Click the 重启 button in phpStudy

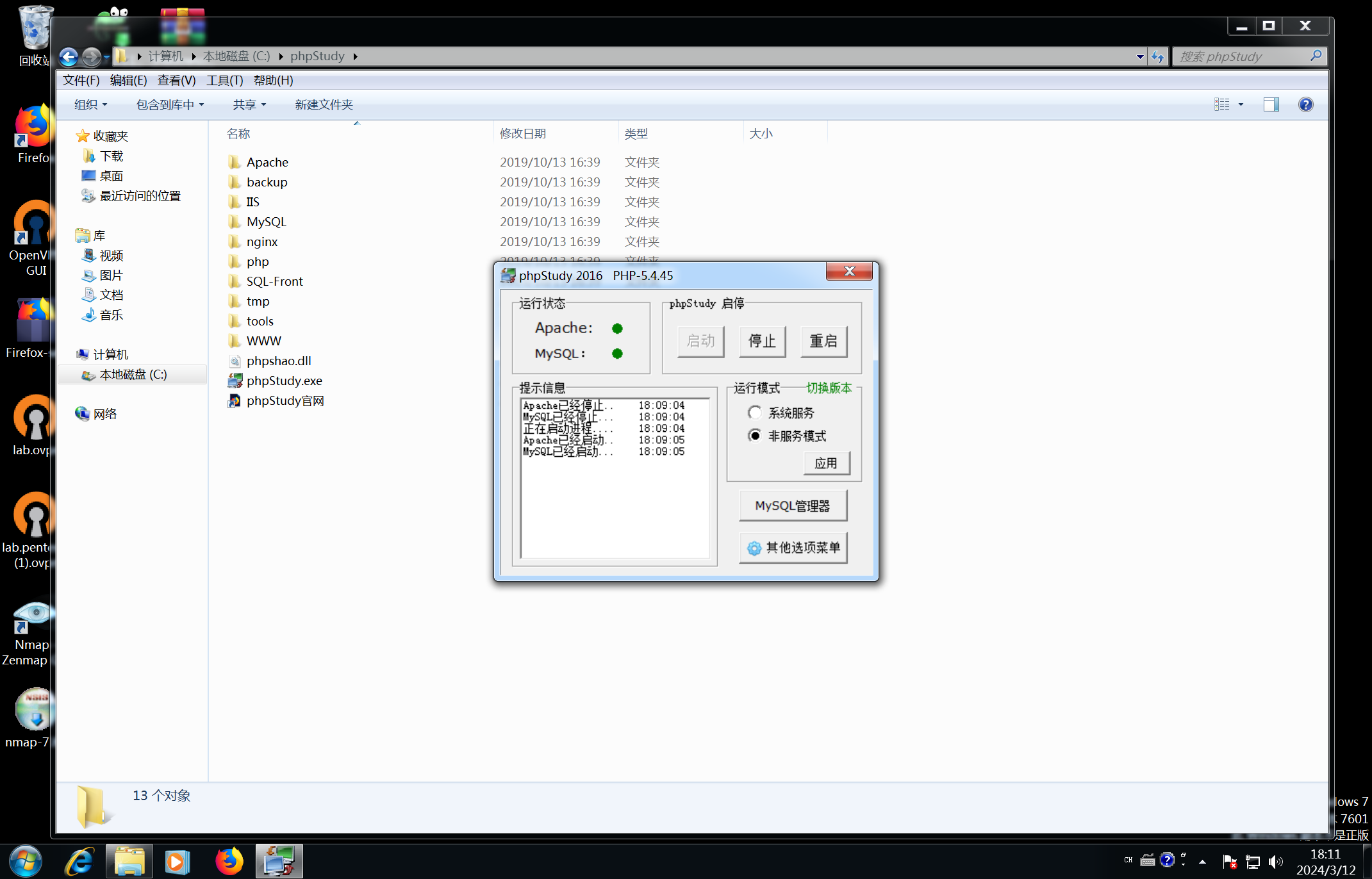[x=823, y=341]
